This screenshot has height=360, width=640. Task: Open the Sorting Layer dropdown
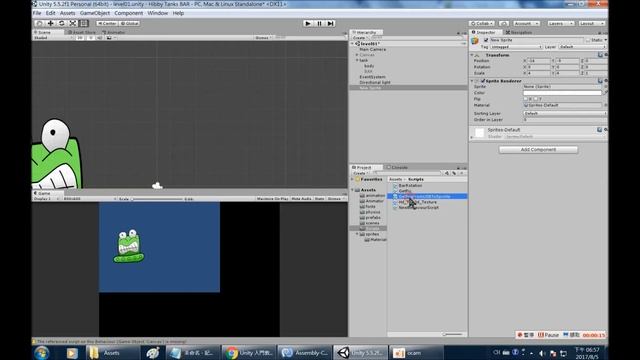pos(565,113)
